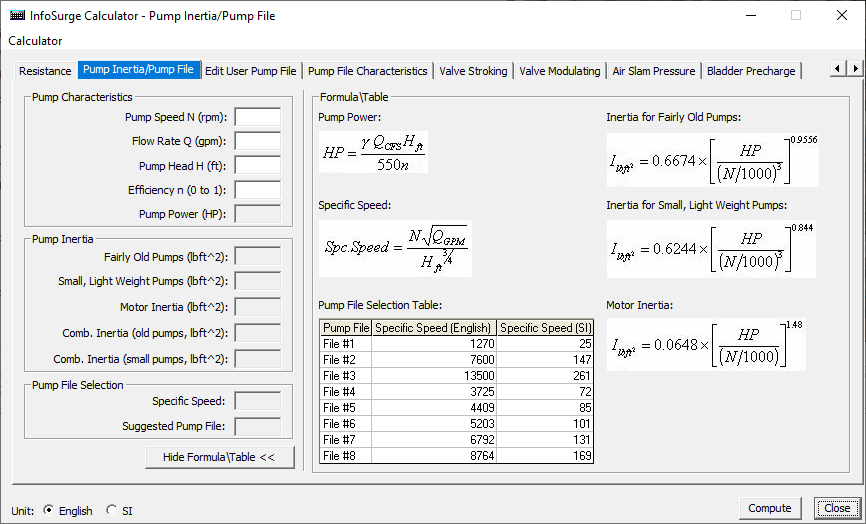Select the File #4 row header
This screenshot has height=524, width=866.
346,392
